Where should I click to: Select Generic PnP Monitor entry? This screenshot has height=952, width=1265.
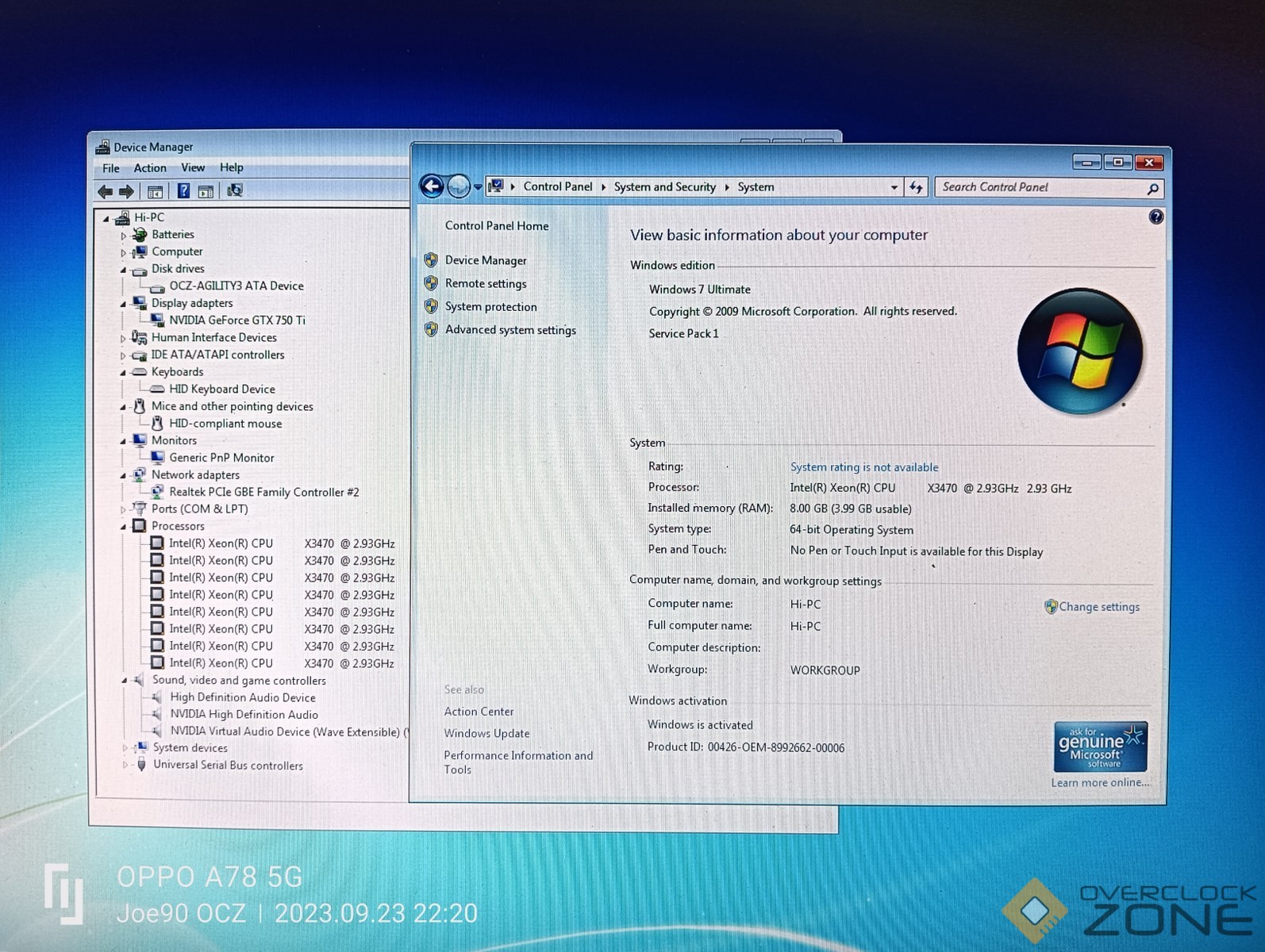click(x=221, y=458)
